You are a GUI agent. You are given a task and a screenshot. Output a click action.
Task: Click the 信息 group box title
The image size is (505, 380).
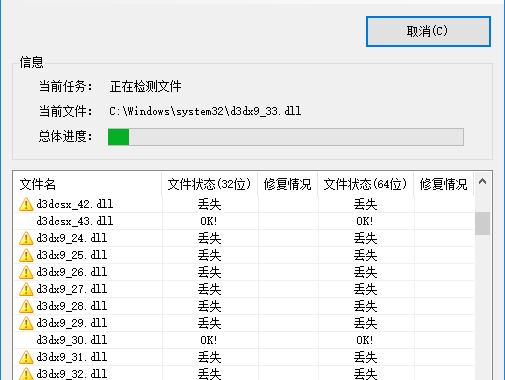[31, 62]
